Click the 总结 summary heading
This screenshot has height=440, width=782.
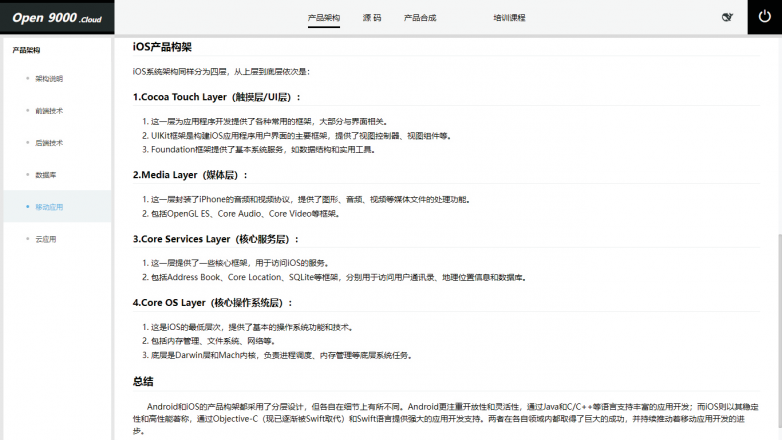(x=143, y=381)
